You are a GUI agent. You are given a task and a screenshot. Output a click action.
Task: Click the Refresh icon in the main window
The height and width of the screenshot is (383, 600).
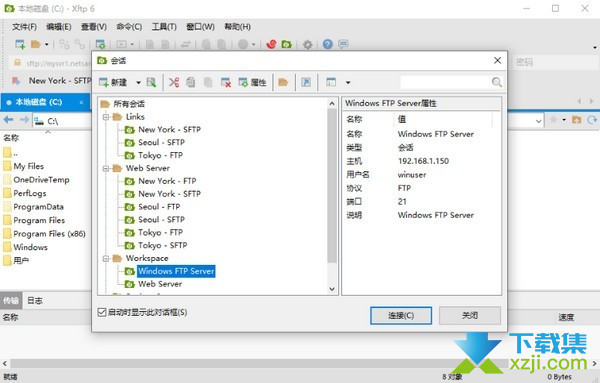(592, 121)
